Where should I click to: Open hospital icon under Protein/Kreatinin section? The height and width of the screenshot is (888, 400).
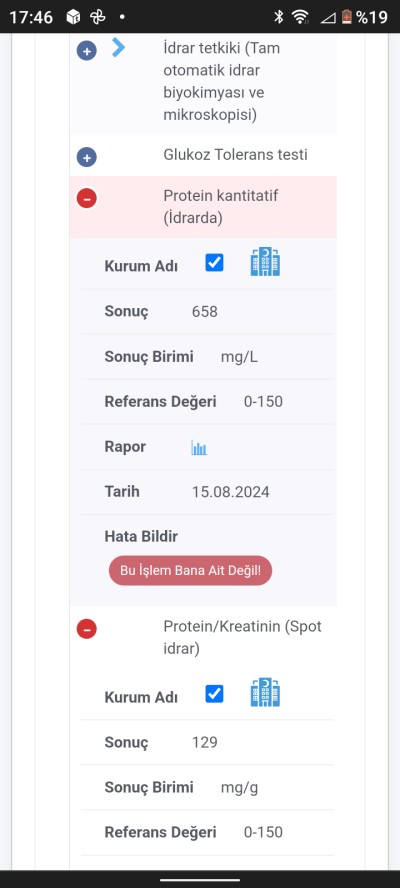(265, 693)
